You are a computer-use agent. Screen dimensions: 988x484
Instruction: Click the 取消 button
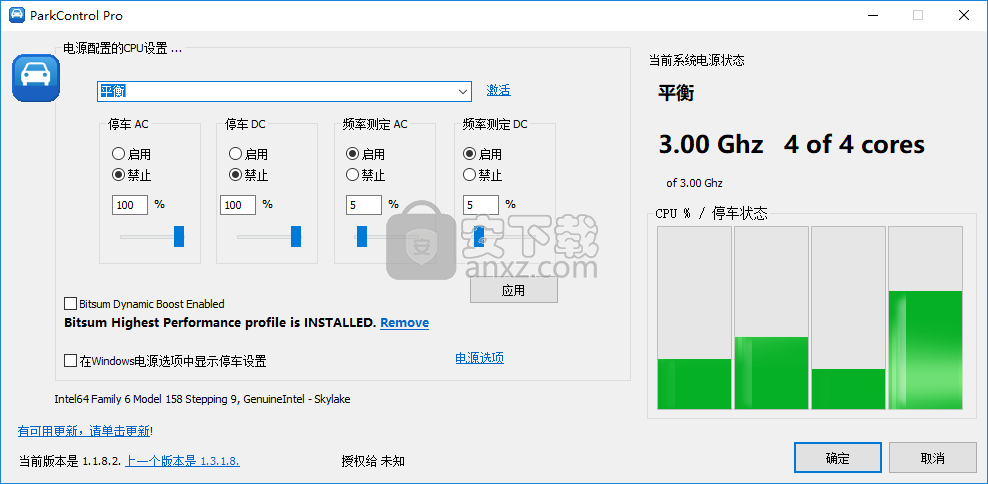coord(933,458)
